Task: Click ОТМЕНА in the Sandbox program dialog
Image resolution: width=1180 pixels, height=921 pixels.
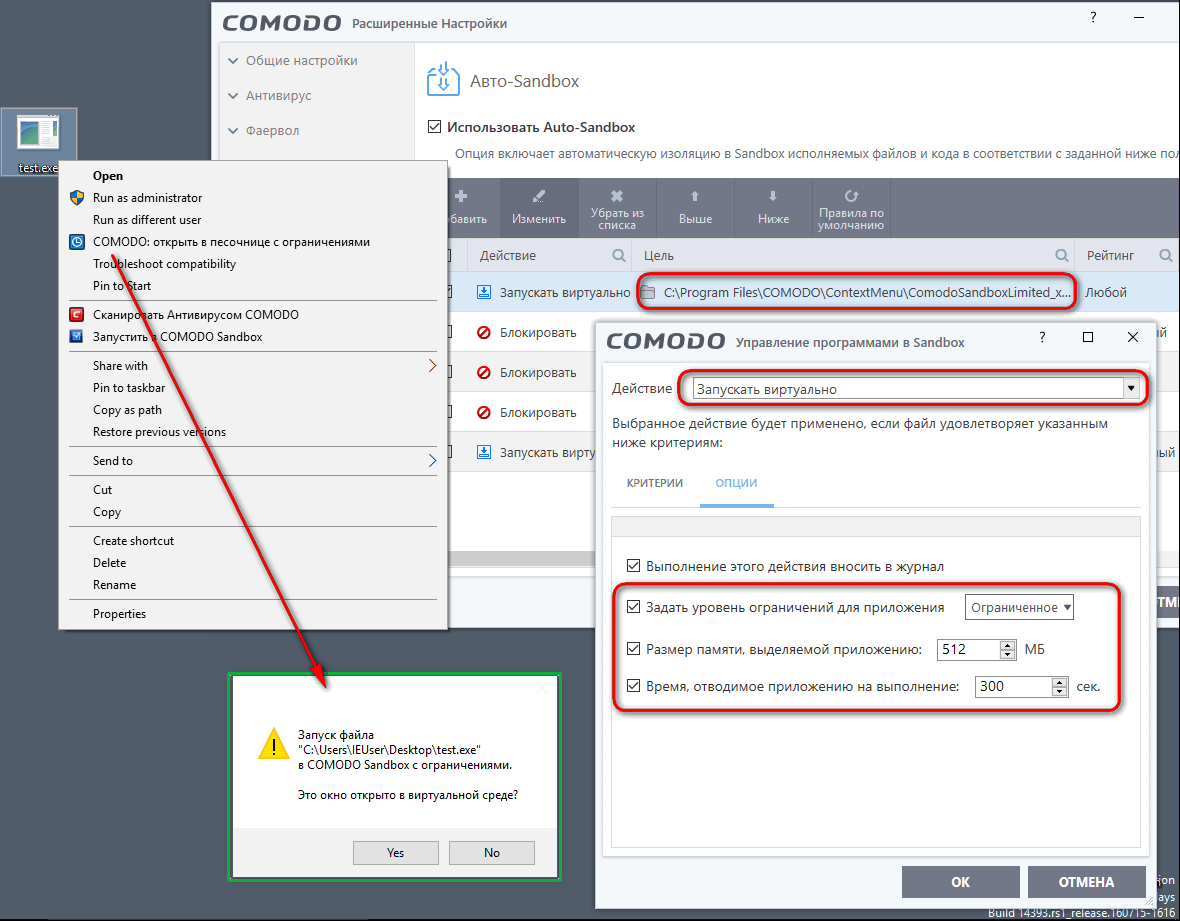Action: point(1086,882)
